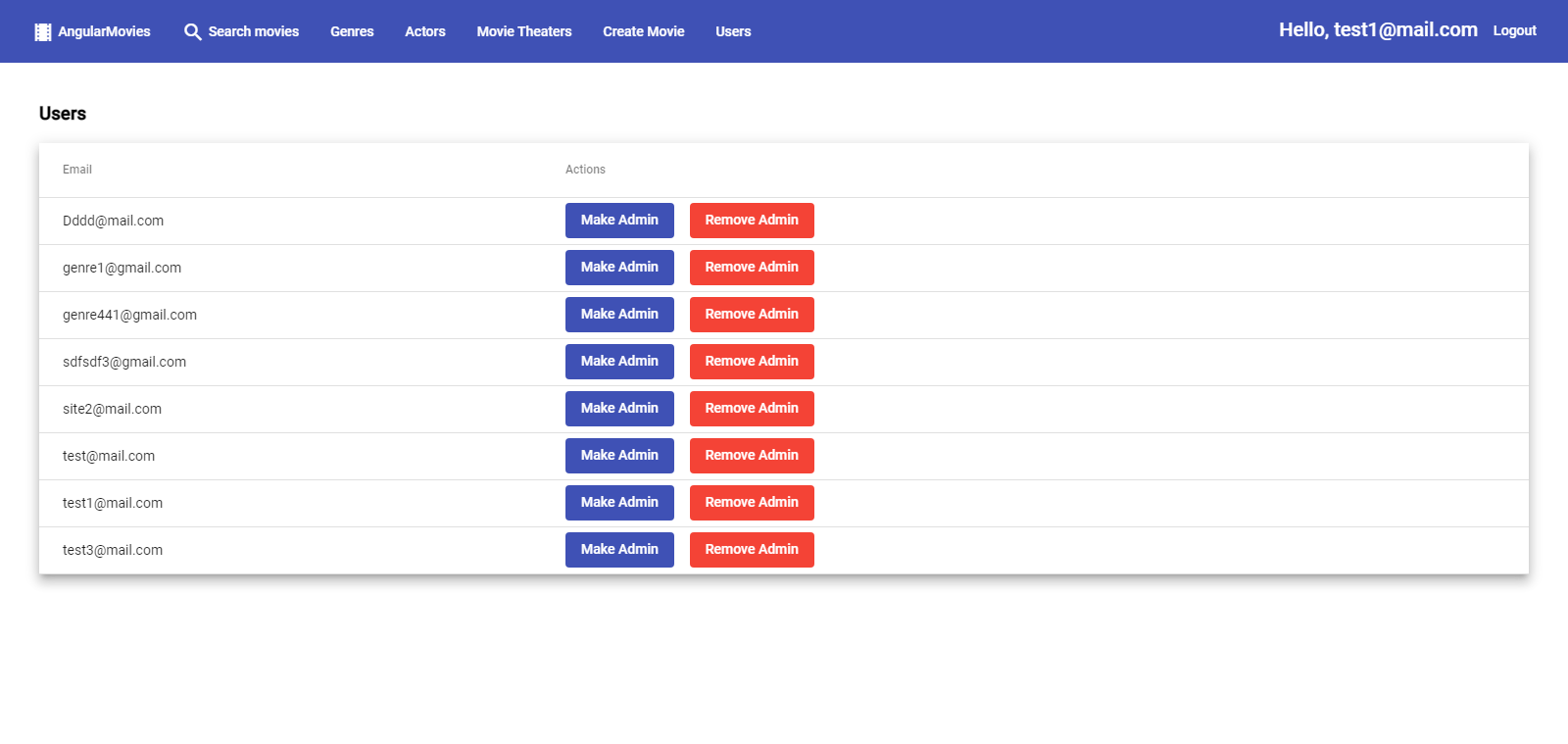1568x744 pixels.
Task: Open the Search movies page
Action: click(x=241, y=31)
